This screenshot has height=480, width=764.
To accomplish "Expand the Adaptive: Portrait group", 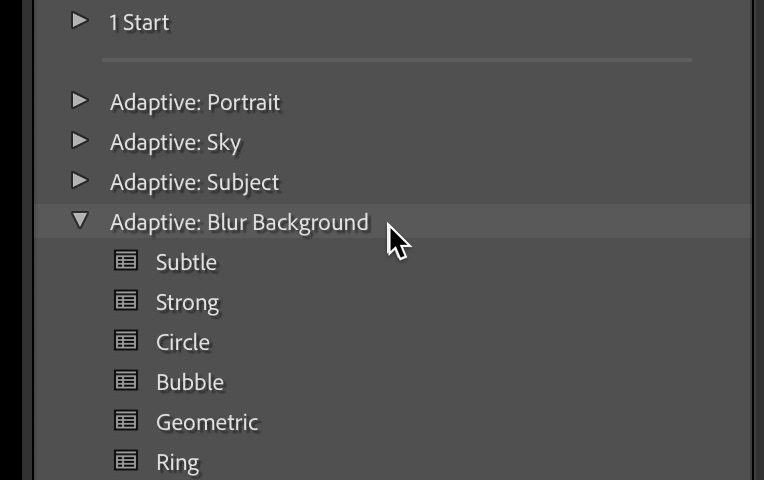I will pos(80,101).
